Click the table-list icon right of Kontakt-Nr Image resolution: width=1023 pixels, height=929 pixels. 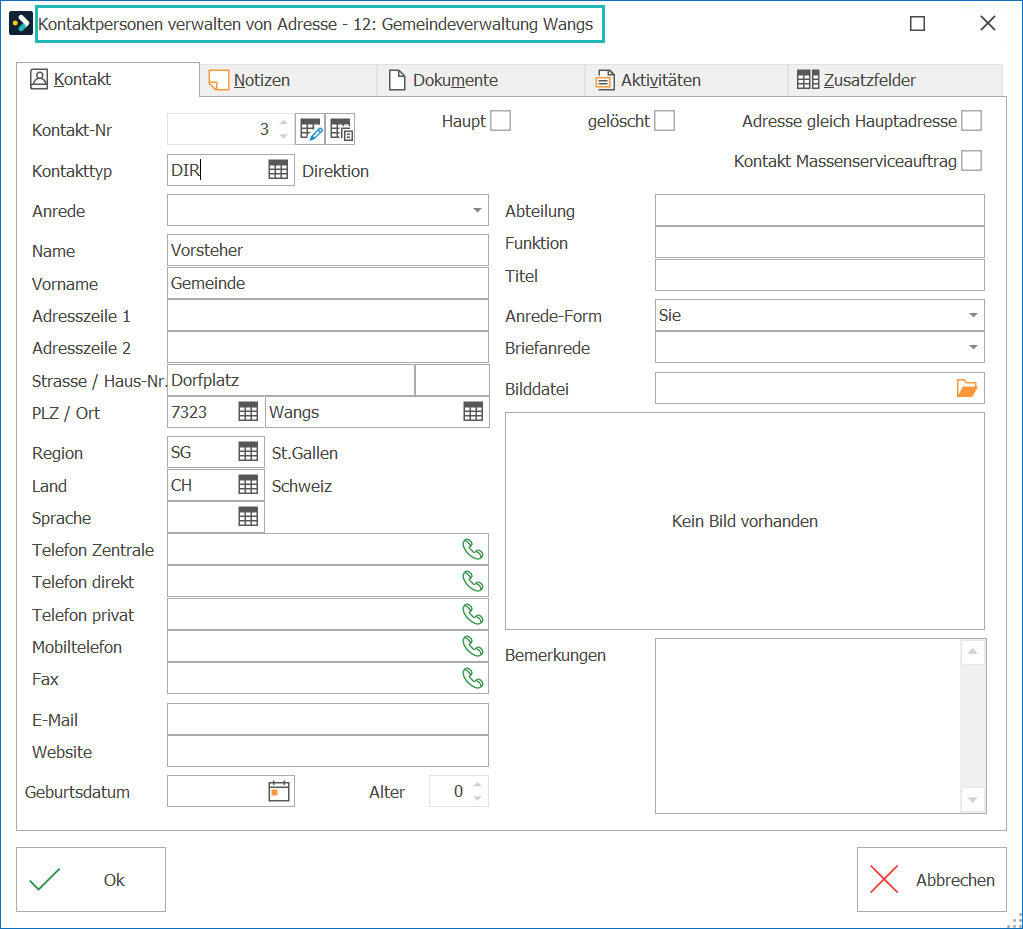(341, 129)
